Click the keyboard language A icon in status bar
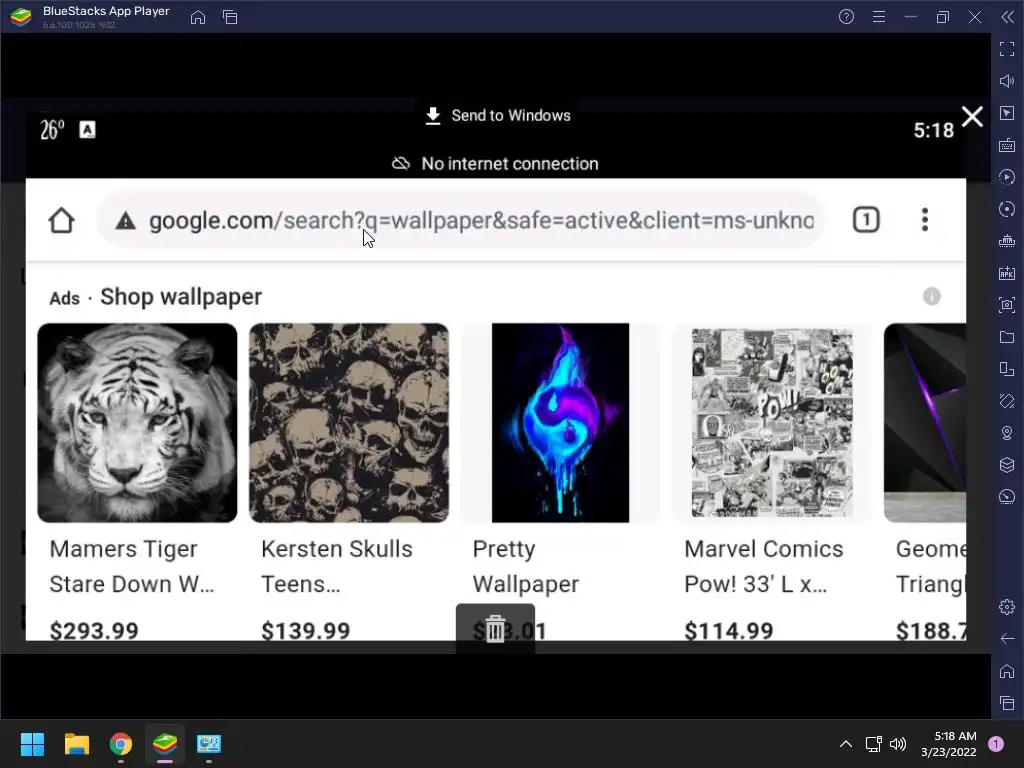 tap(87, 130)
